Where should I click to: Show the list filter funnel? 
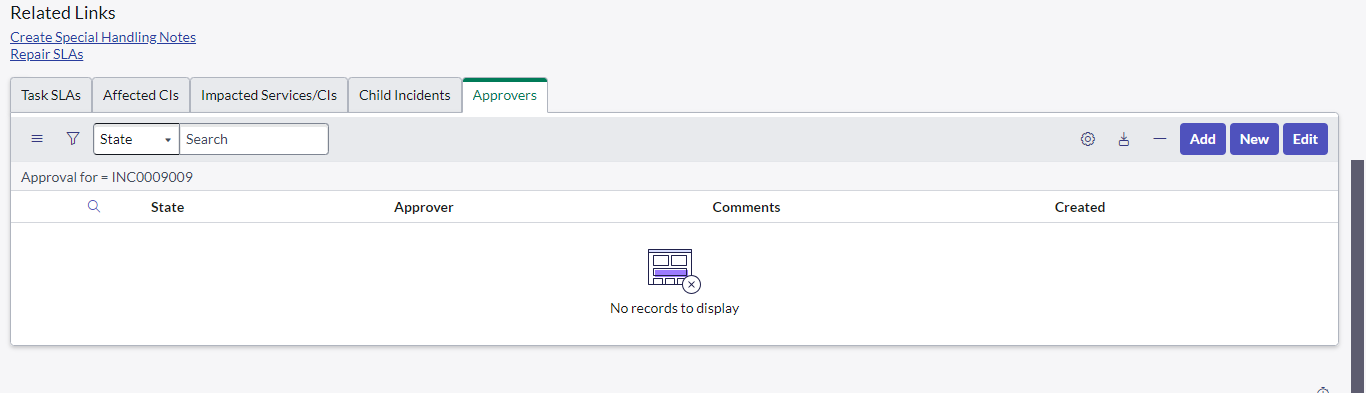(72, 139)
